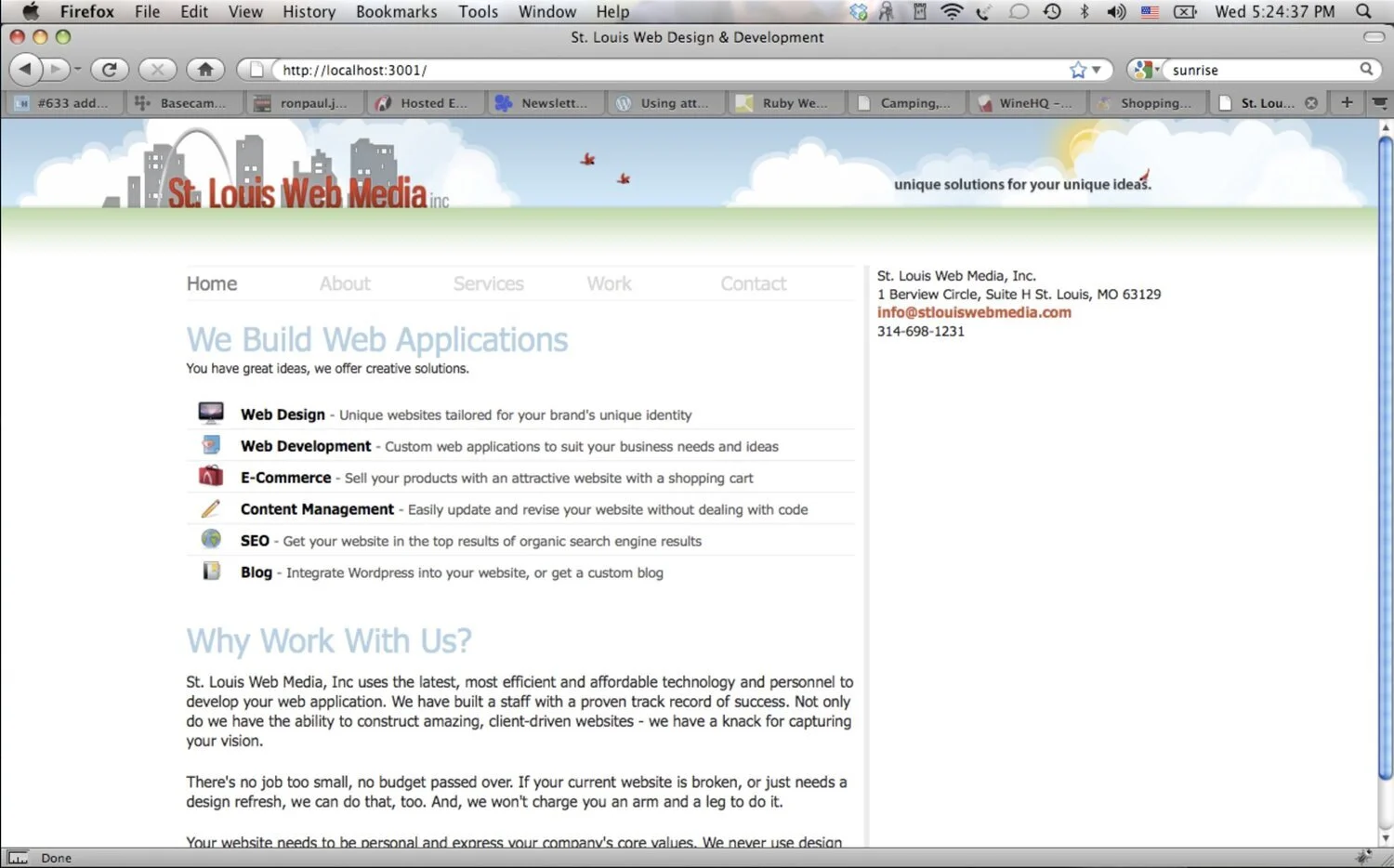Open the Edit menu
The height and width of the screenshot is (868, 1394).
pos(194,11)
